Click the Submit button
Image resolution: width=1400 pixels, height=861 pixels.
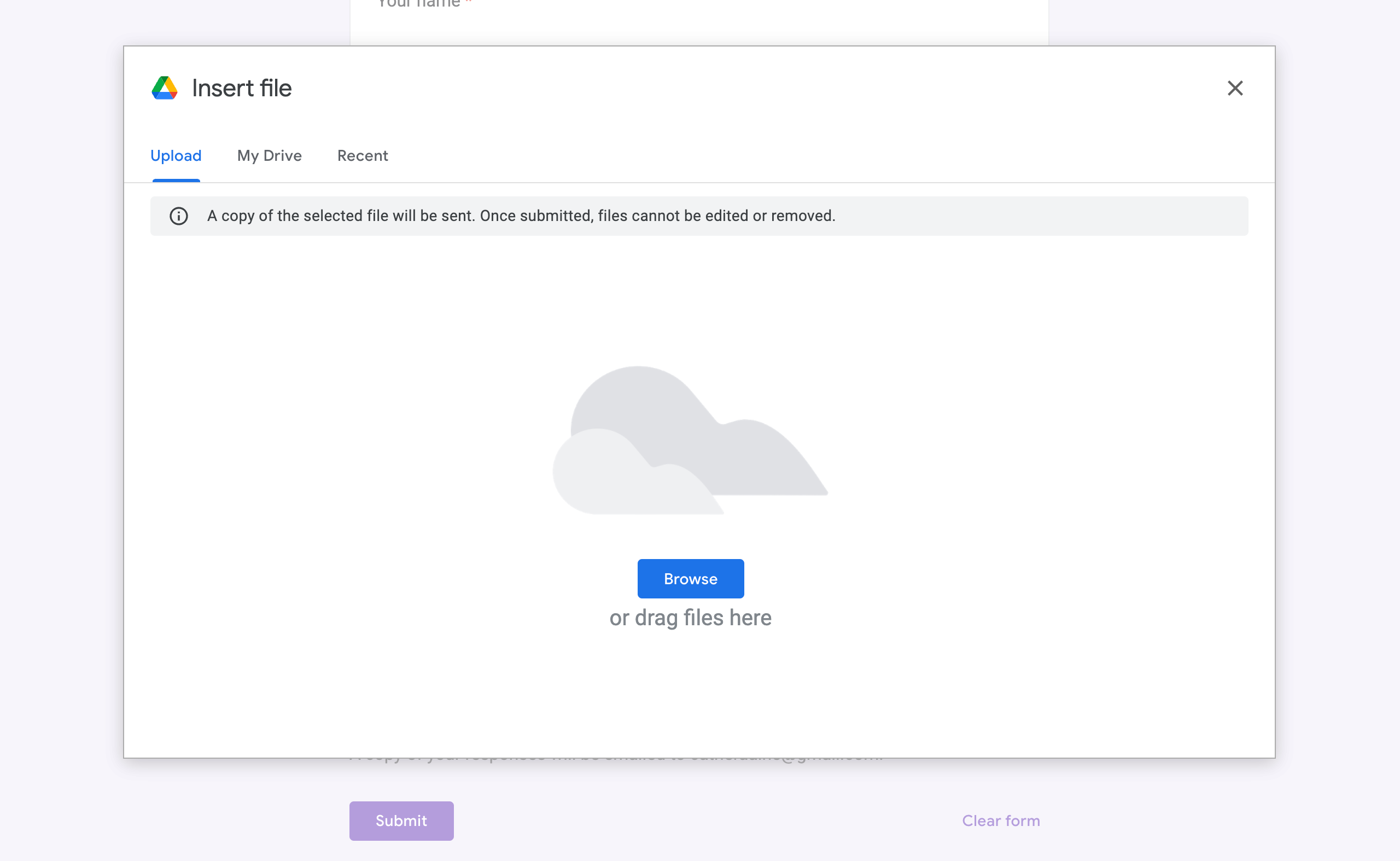(401, 821)
